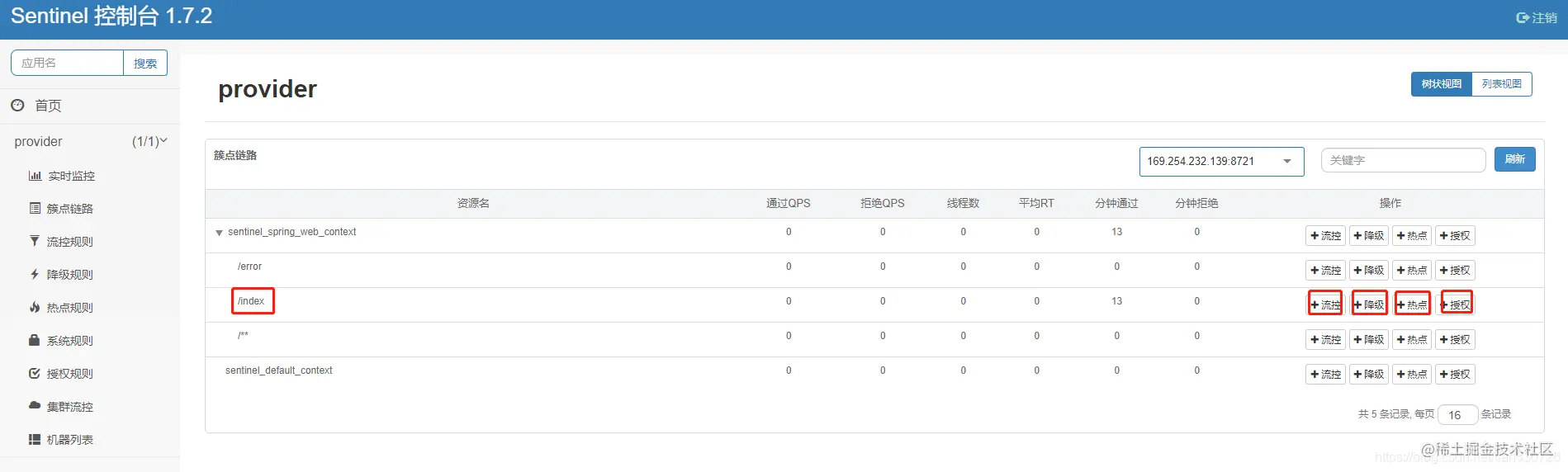1568x472 pixels.
Task: Open 授权规则 check icon in sidebar
Action: click(x=35, y=373)
